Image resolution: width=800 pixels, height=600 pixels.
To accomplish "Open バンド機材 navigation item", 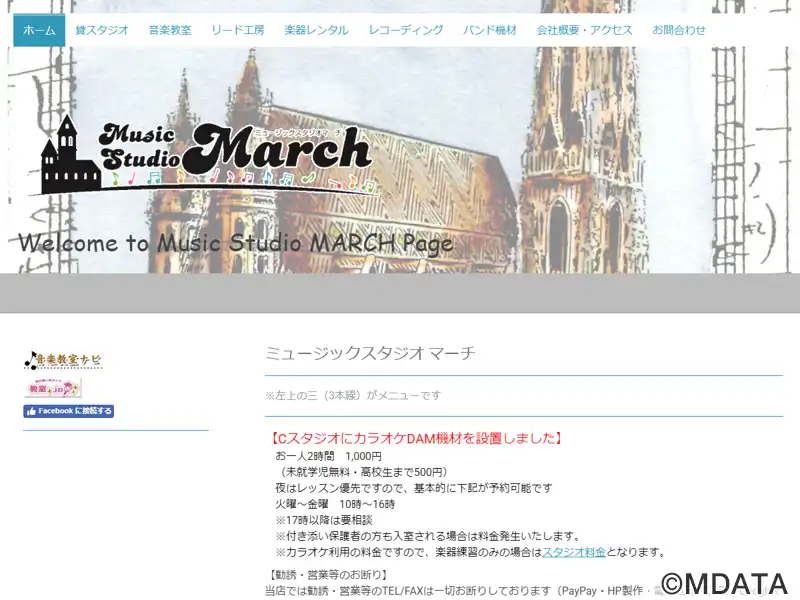I will 490,30.
